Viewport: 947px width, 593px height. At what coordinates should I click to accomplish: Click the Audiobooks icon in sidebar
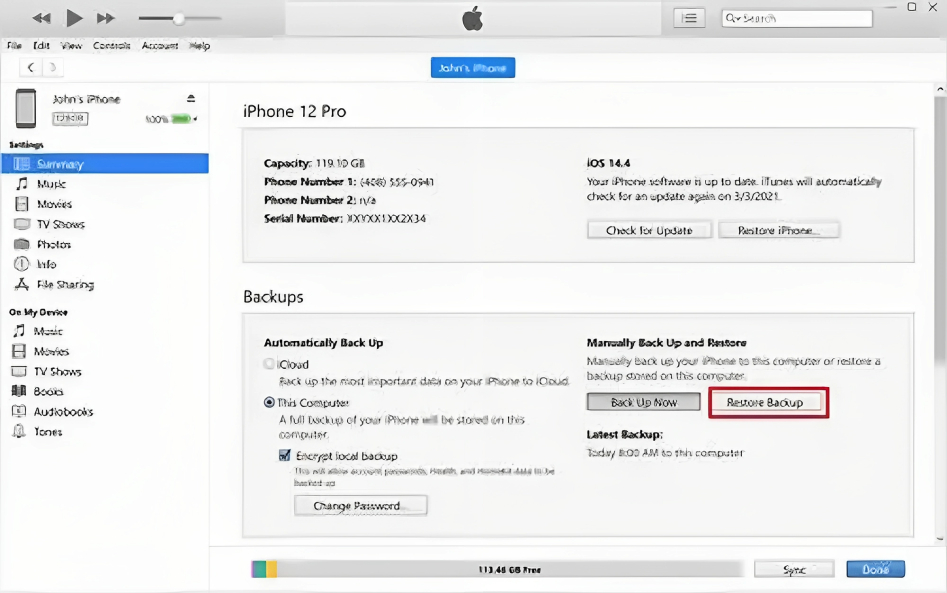pos(19,411)
